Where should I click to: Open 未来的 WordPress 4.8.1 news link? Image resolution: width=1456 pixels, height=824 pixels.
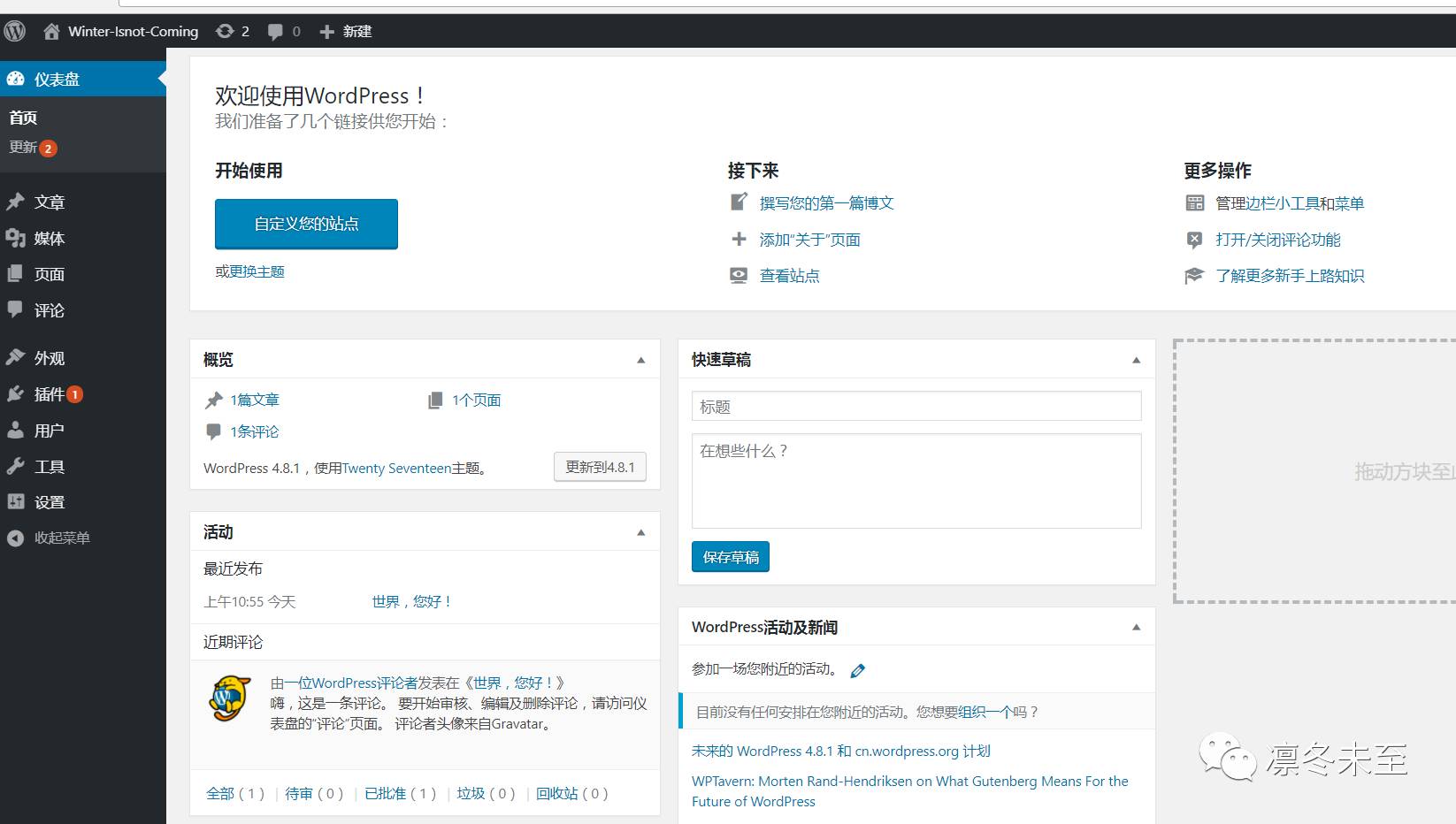point(840,751)
